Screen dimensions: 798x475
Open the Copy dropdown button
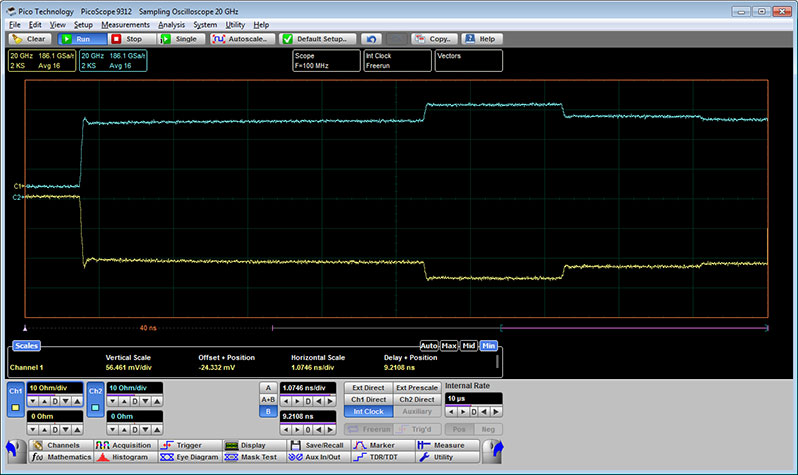point(435,38)
